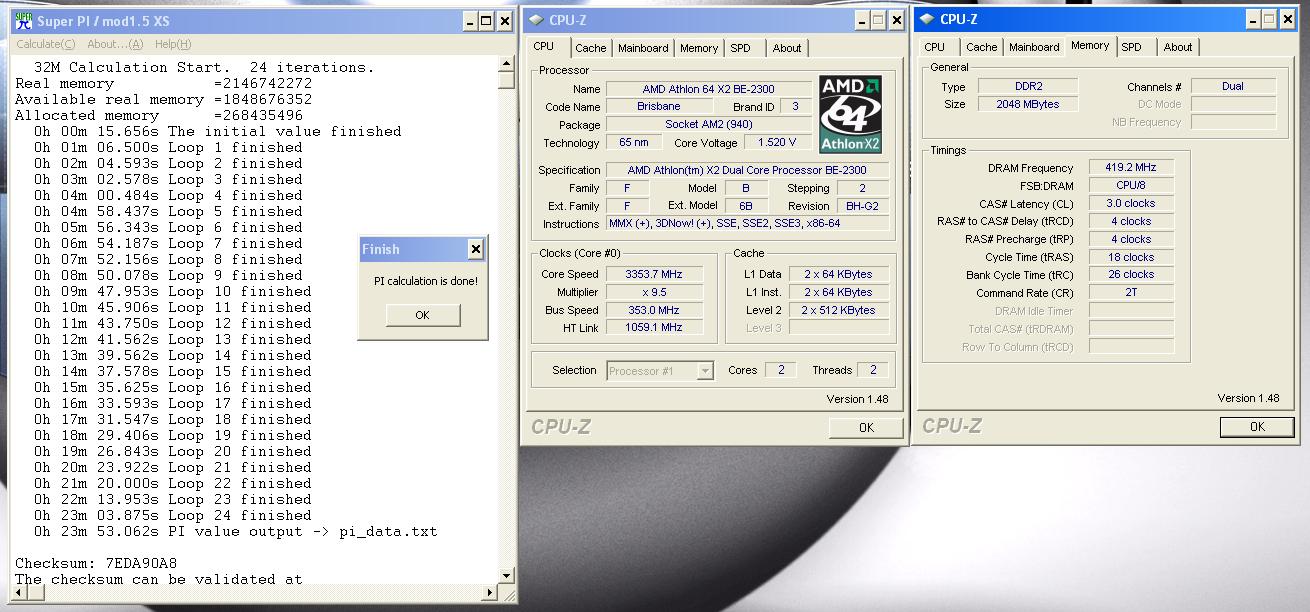This screenshot has height=612, width=1310.
Task: Click the Checksum: 7EDA90A8 line
Action: [x=96, y=563]
